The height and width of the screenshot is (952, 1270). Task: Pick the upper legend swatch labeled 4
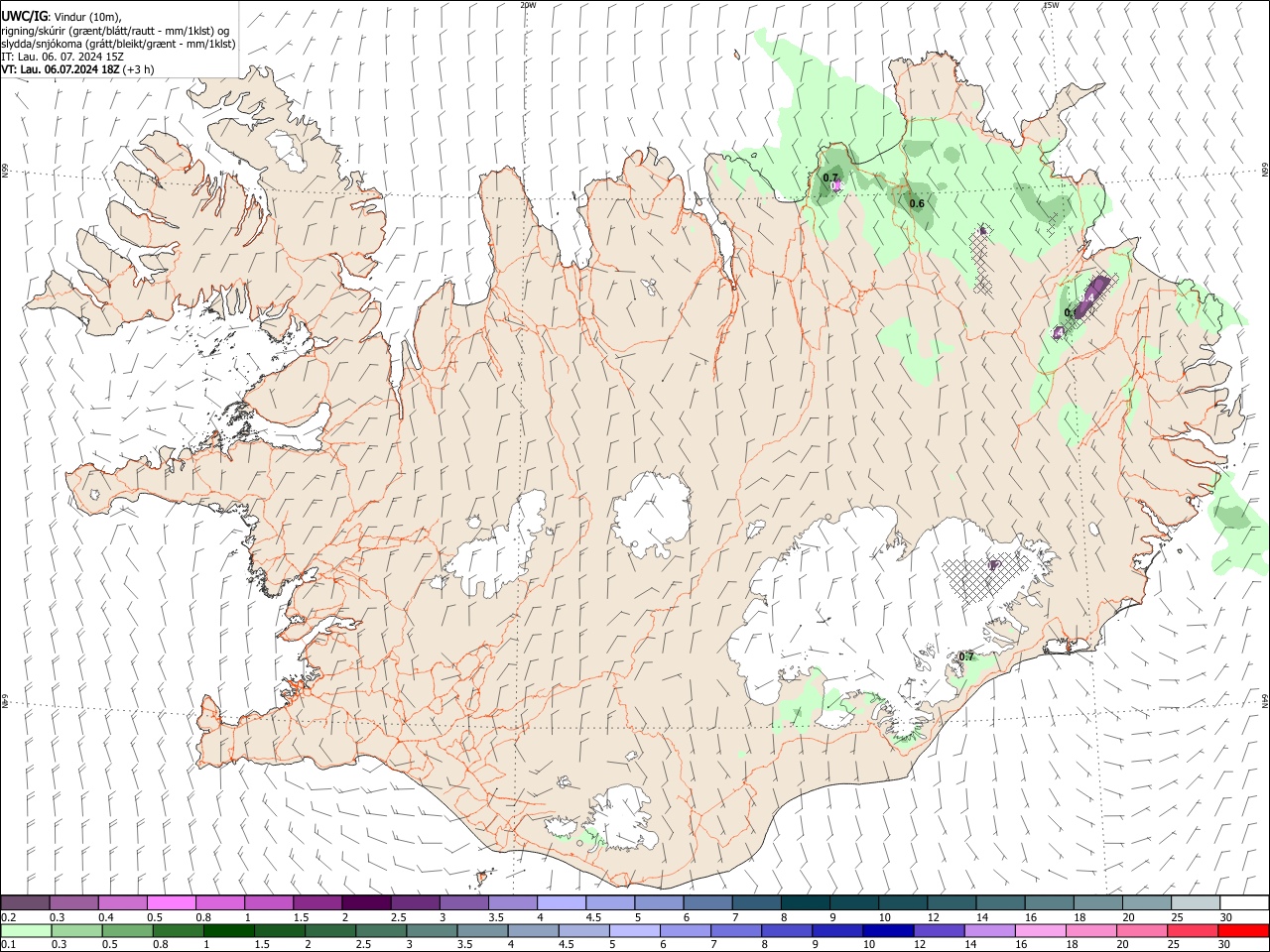[x=561, y=902]
